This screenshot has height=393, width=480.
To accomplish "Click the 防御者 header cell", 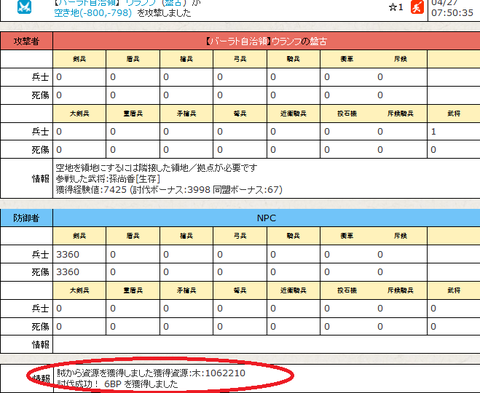I will click(x=26, y=218).
